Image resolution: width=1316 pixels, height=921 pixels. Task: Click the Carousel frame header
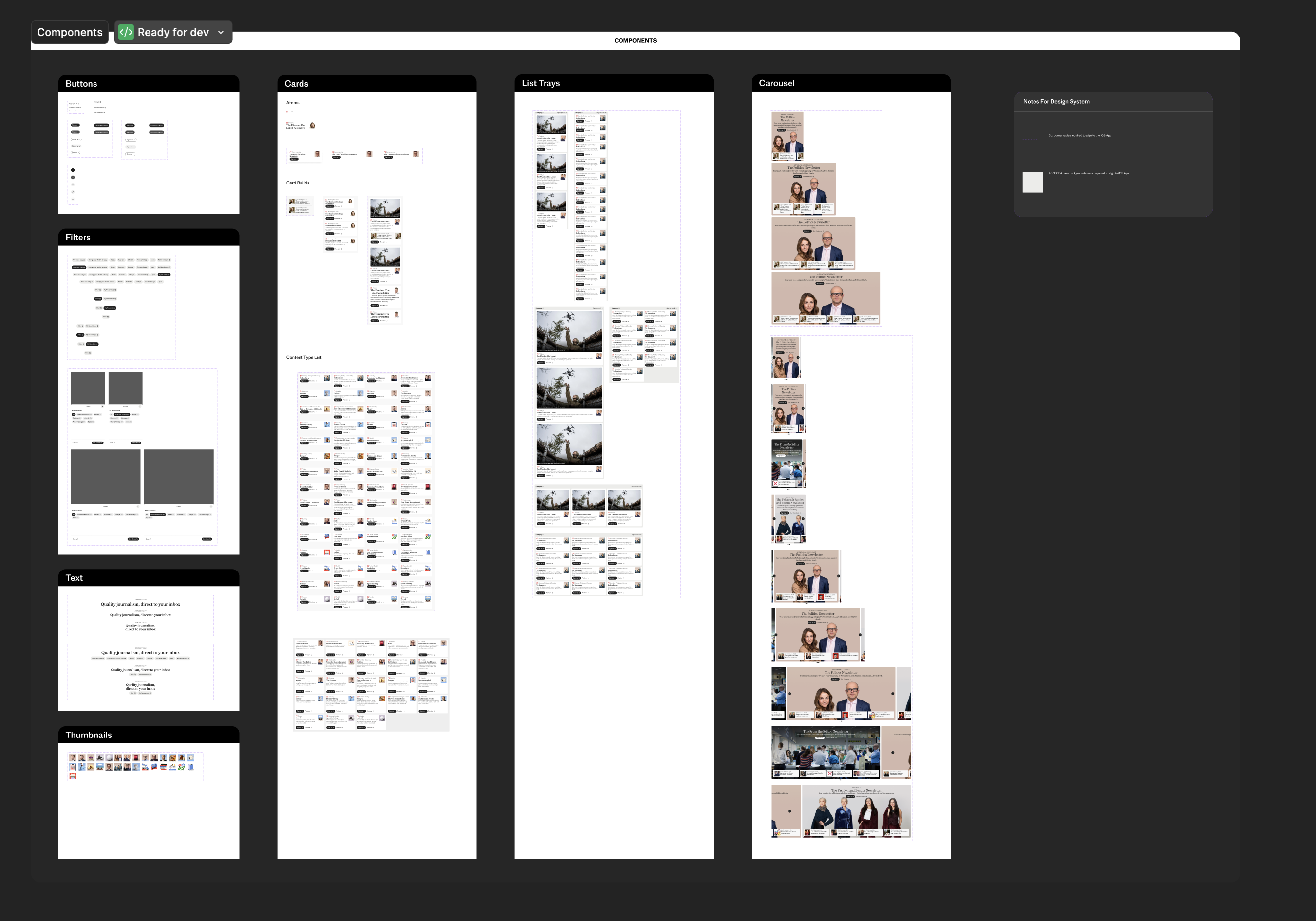(777, 83)
